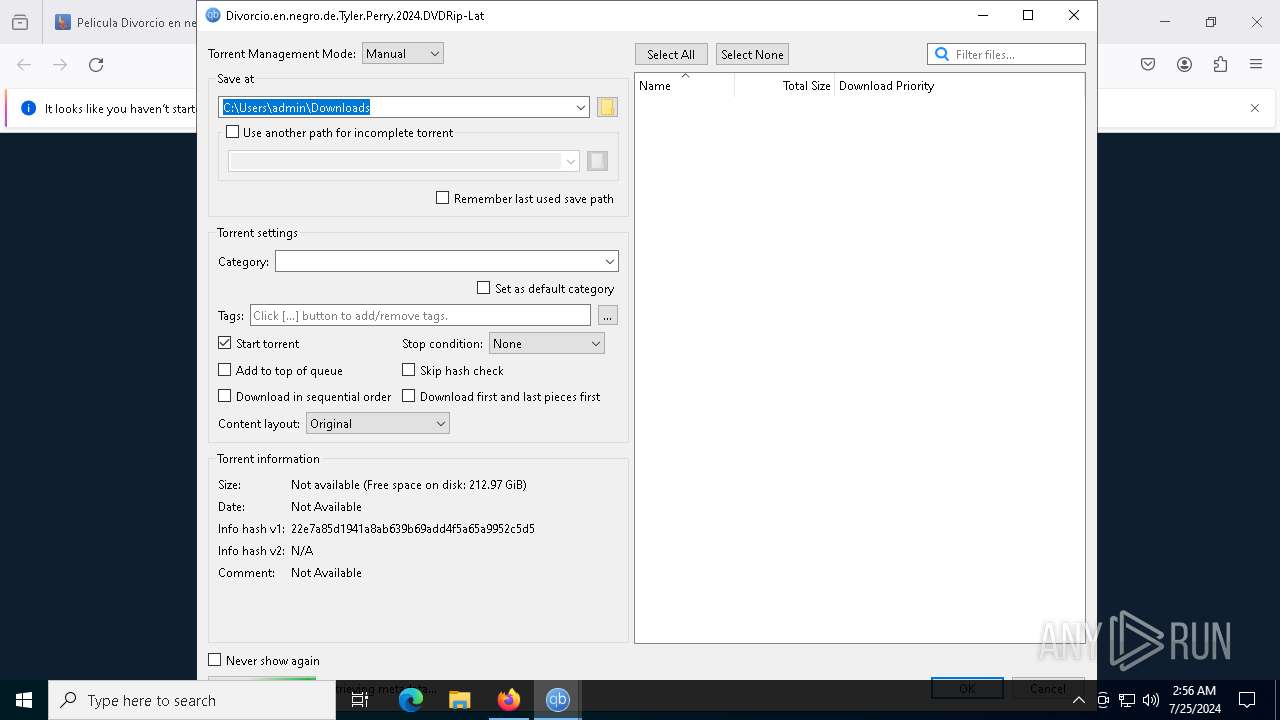Enable Add to top of queue
This screenshot has width=1280, height=720.
[x=225, y=370]
